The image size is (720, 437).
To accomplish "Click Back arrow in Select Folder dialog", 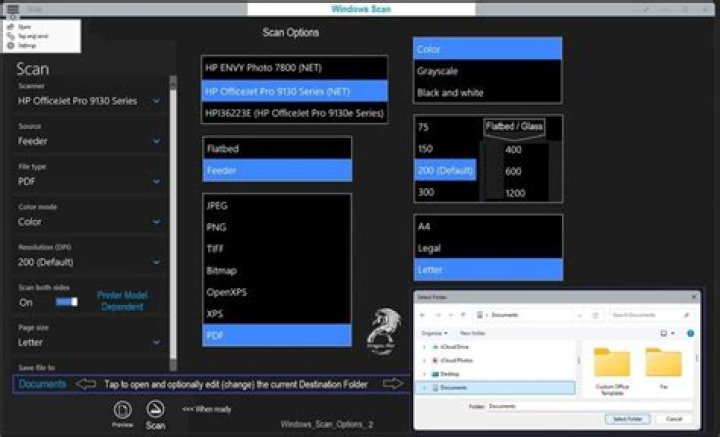I will click(x=423, y=315).
